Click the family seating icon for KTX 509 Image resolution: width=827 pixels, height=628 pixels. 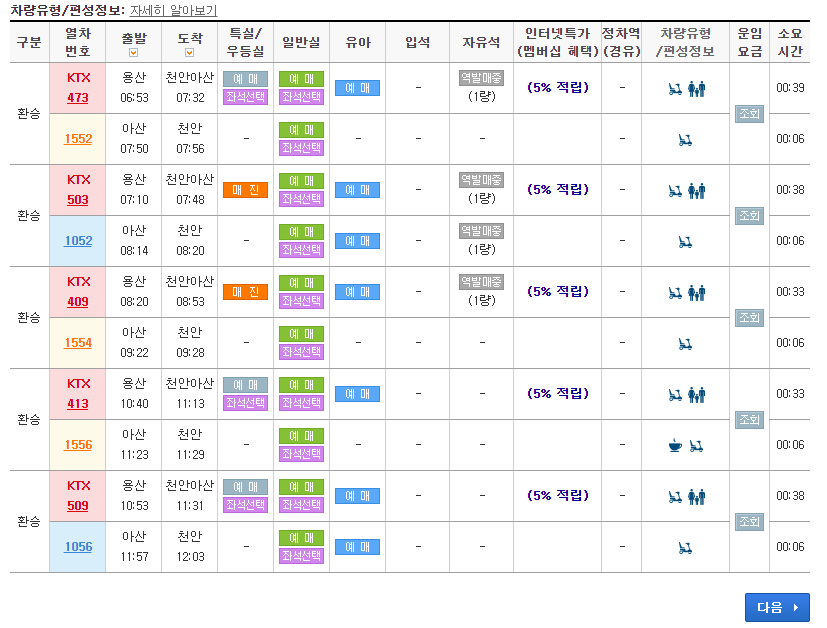pyautogui.click(x=696, y=495)
